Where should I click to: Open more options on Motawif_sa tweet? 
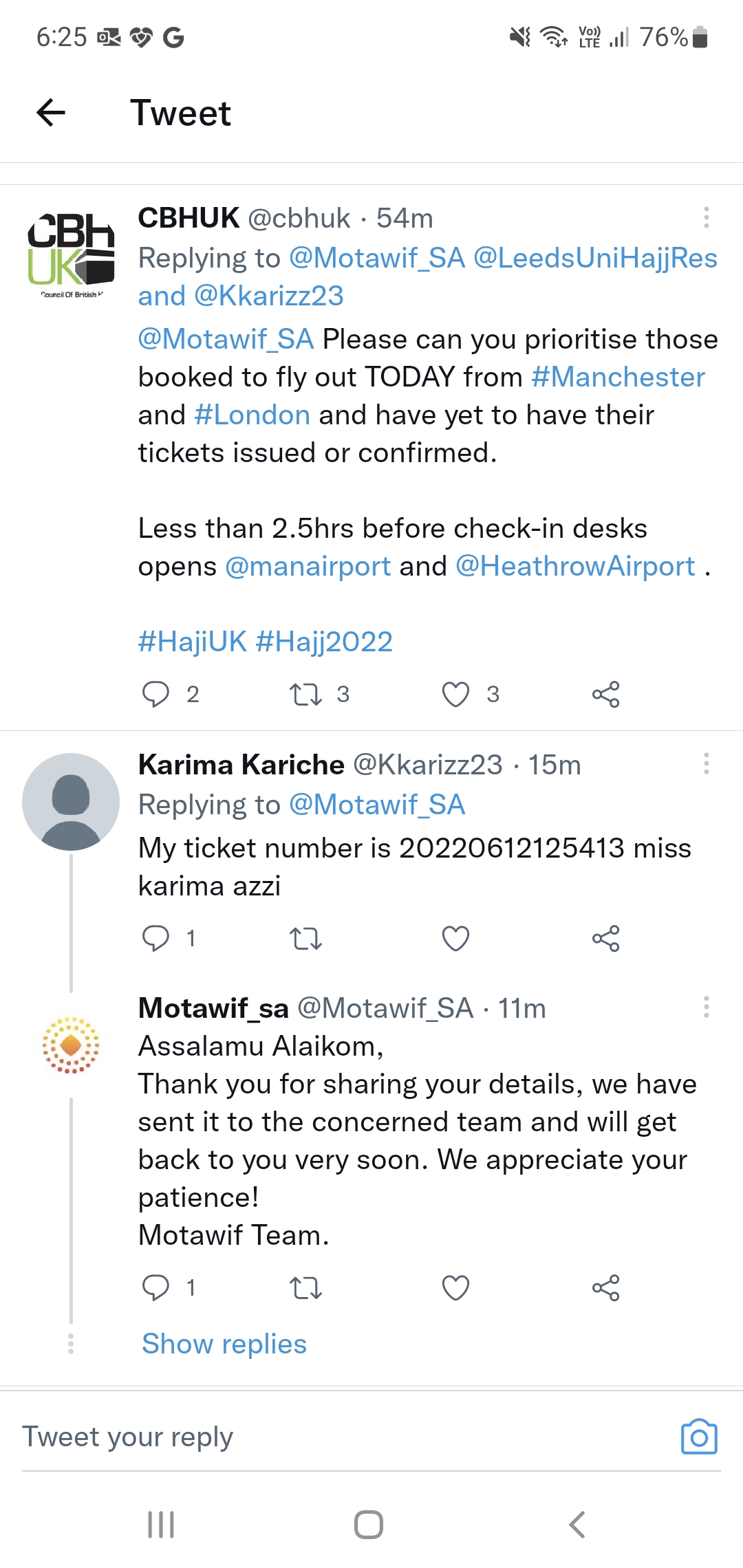tap(706, 1007)
